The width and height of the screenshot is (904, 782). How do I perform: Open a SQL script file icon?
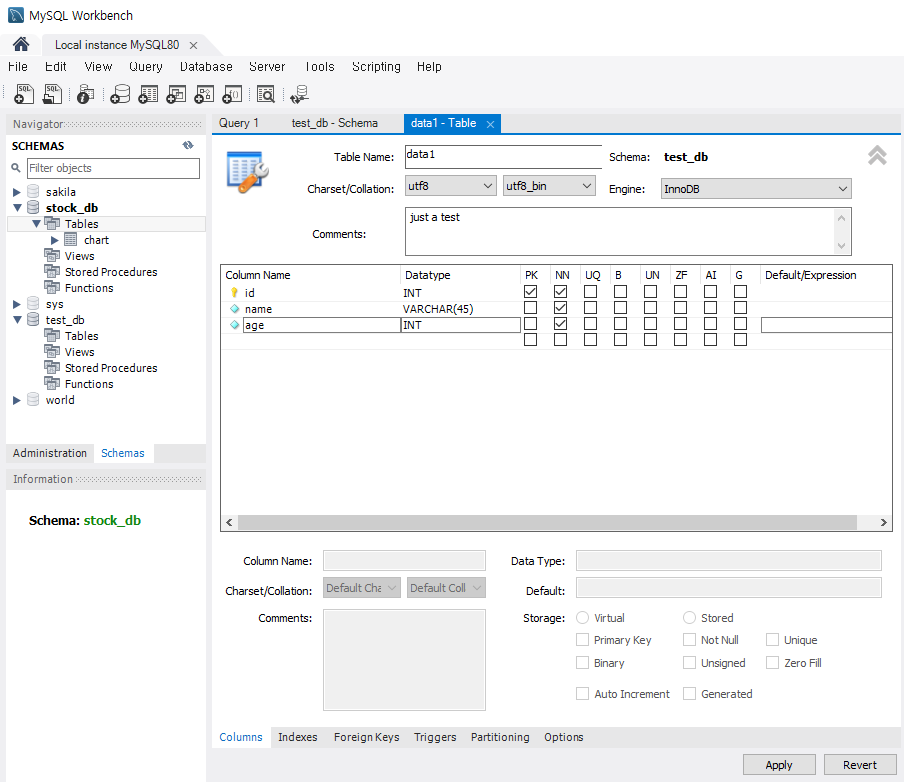(52, 94)
